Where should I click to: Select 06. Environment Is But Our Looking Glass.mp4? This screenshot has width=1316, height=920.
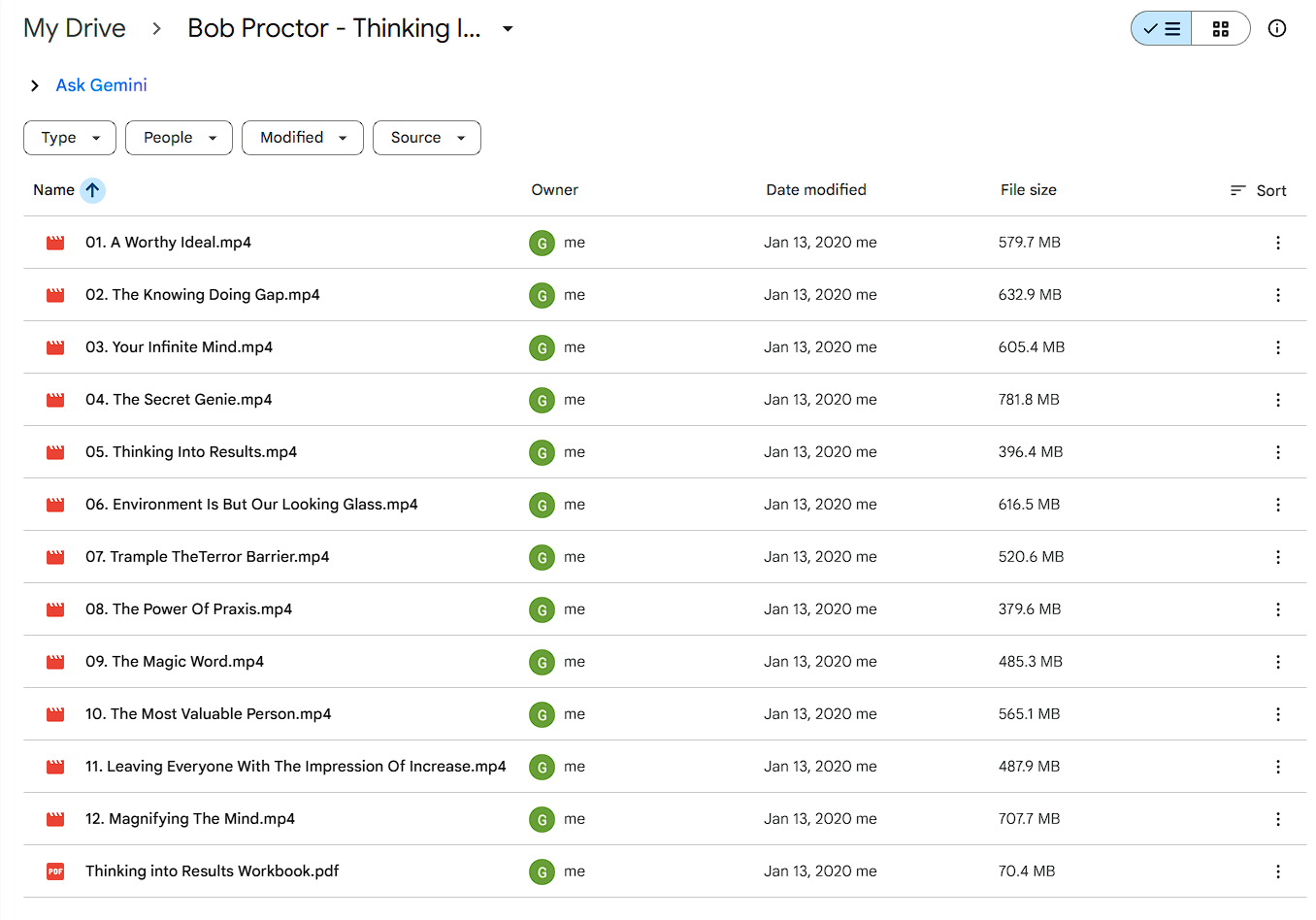pyautogui.click(x=251, y=505)
